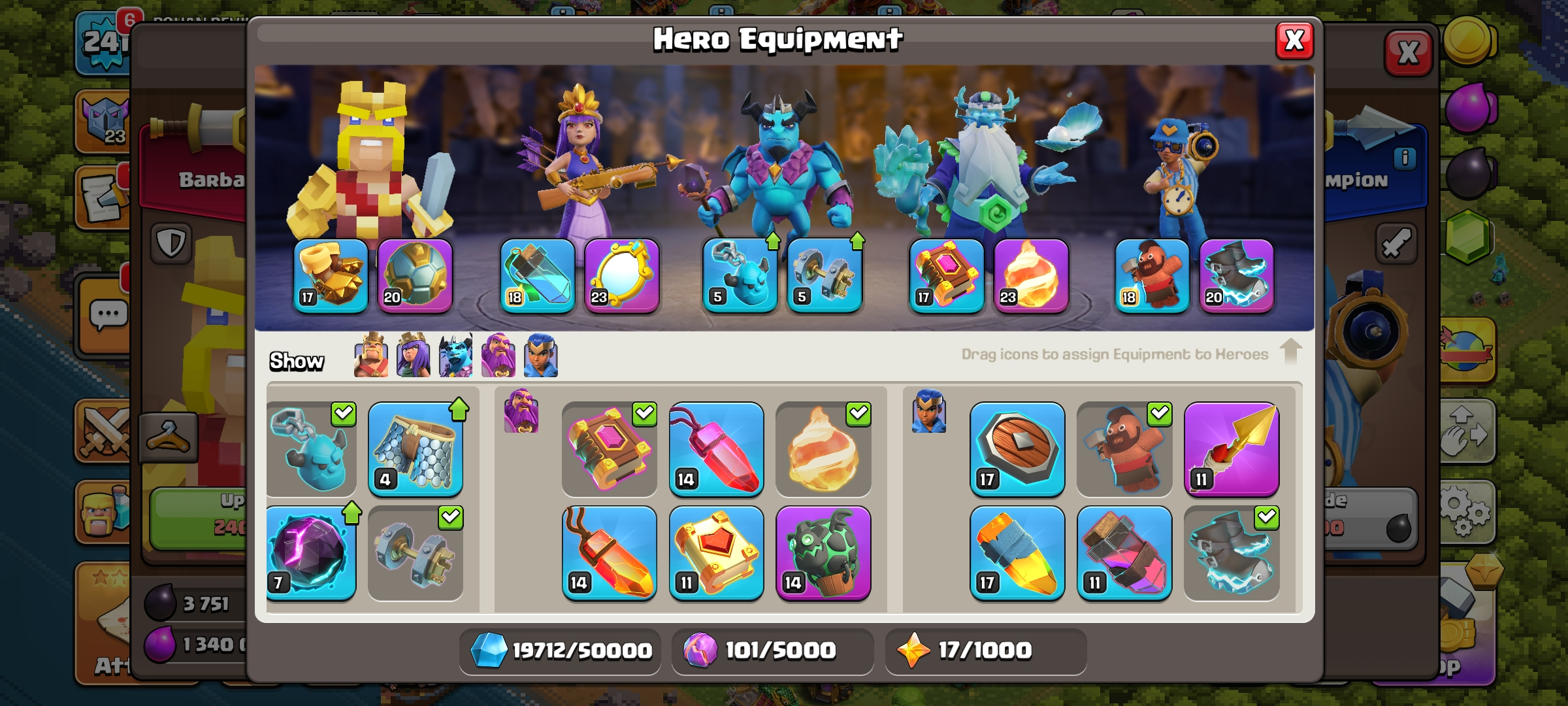Viewport: 1568px width, 706px height.
Task: Toggle Archer Queen equipment filter
Action: tap(414, 355)
